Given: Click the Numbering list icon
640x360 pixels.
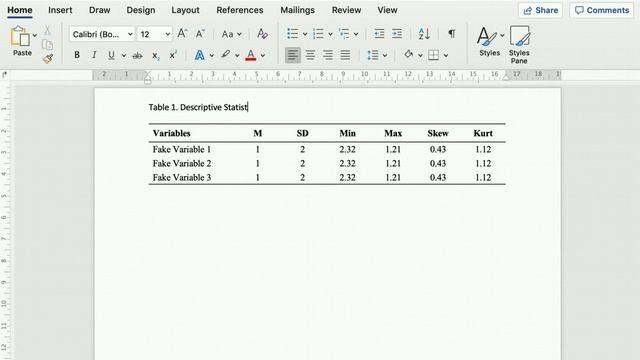Looking at the screenshot, I should (318, 34).
